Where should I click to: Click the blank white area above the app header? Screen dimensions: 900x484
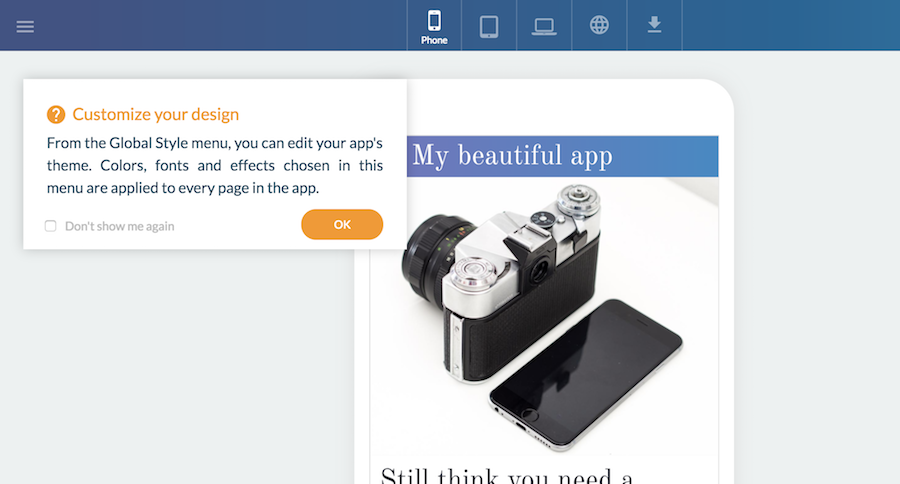[560, 108]
